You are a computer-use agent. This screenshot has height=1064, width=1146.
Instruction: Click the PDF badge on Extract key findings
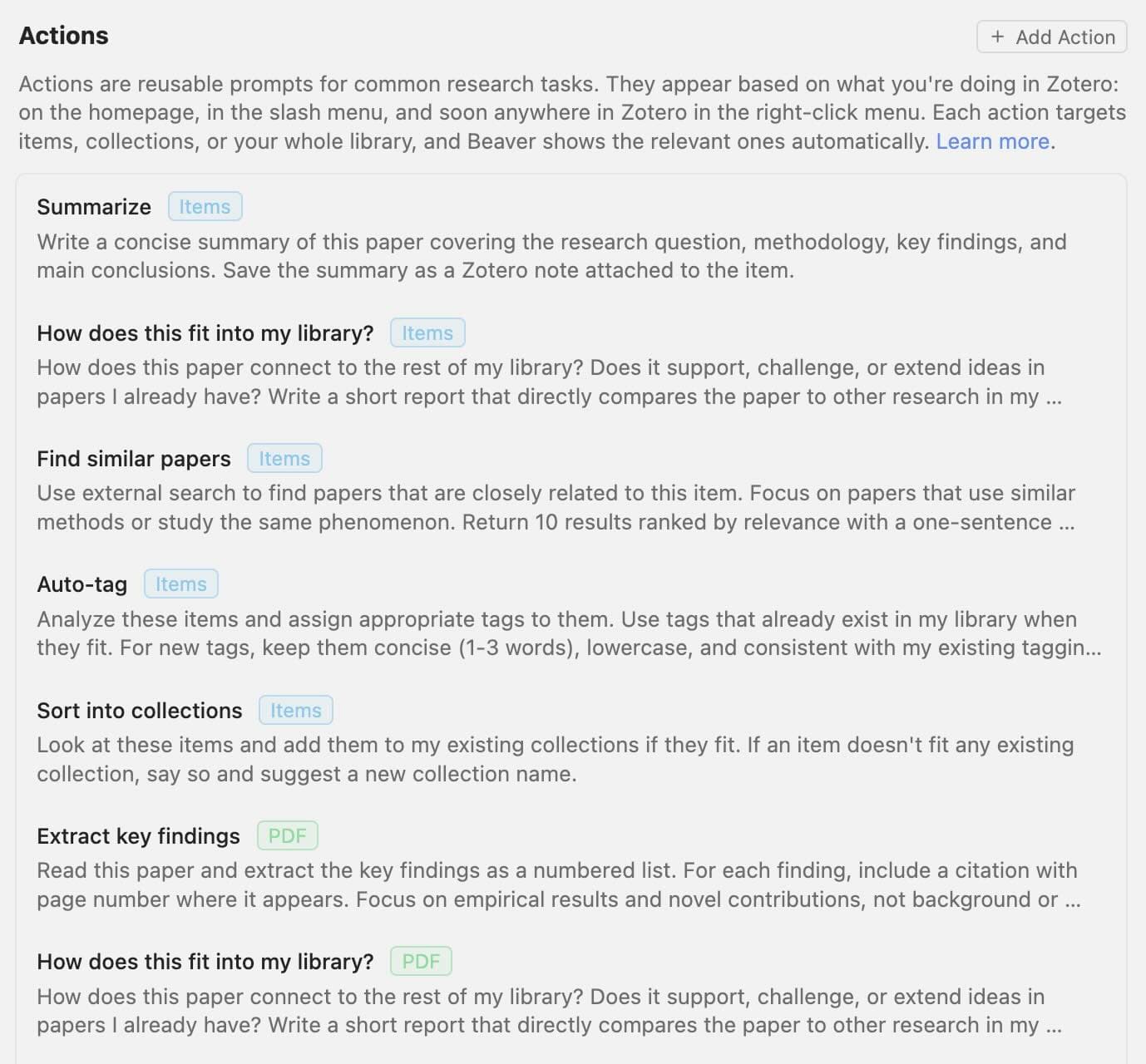point(286,835)
